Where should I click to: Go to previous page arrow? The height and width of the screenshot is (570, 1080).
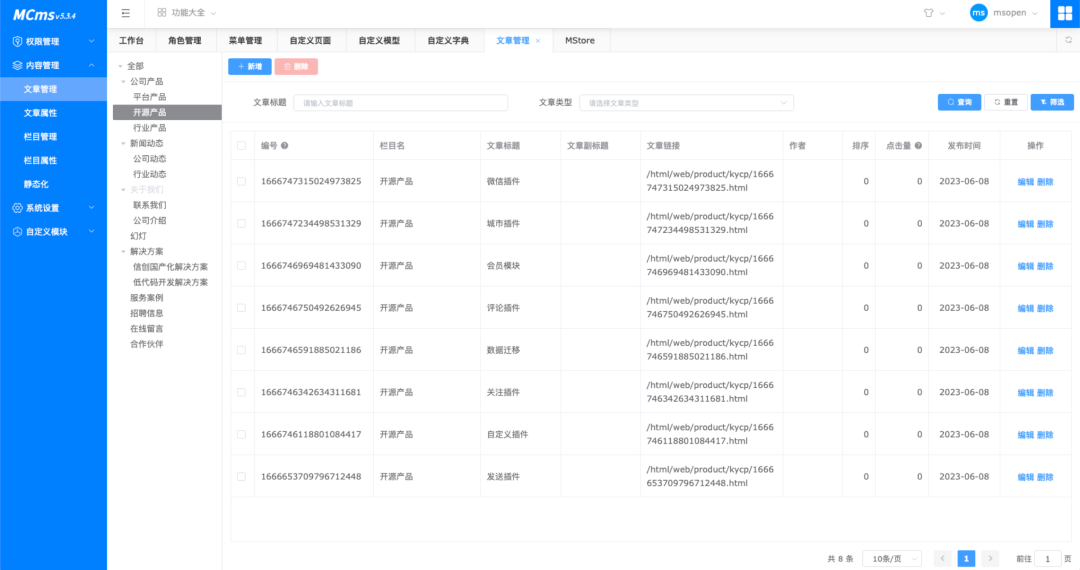tap(942, 558)
